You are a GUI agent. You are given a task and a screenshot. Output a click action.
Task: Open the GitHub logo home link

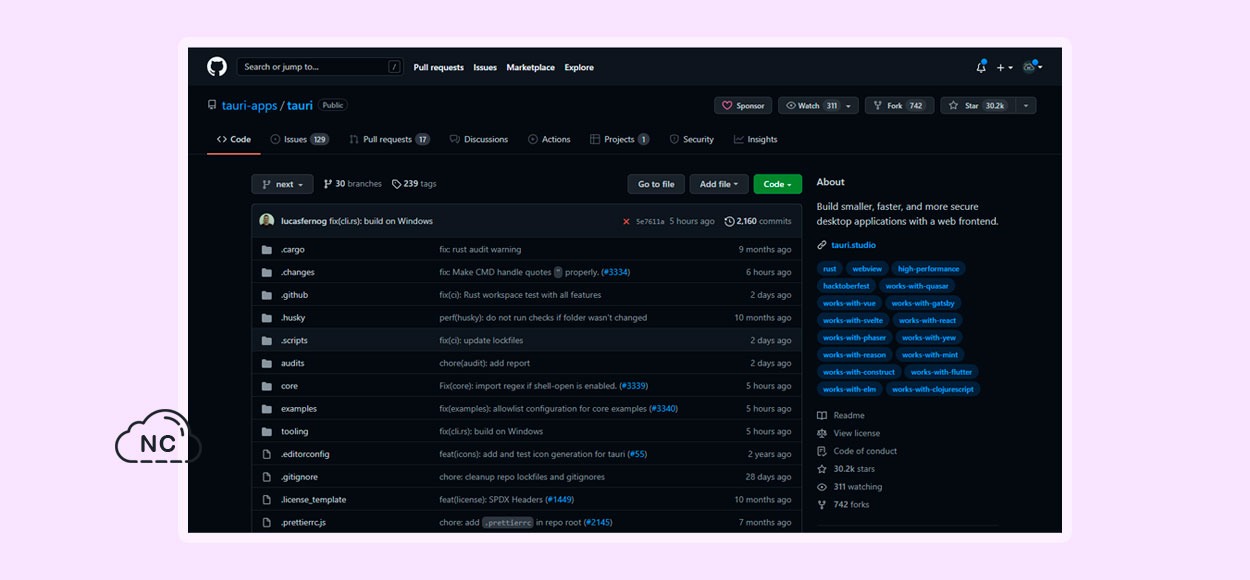217,67
